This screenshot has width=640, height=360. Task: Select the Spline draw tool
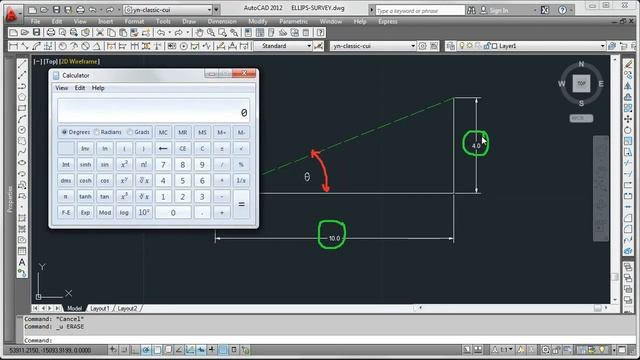22,152
